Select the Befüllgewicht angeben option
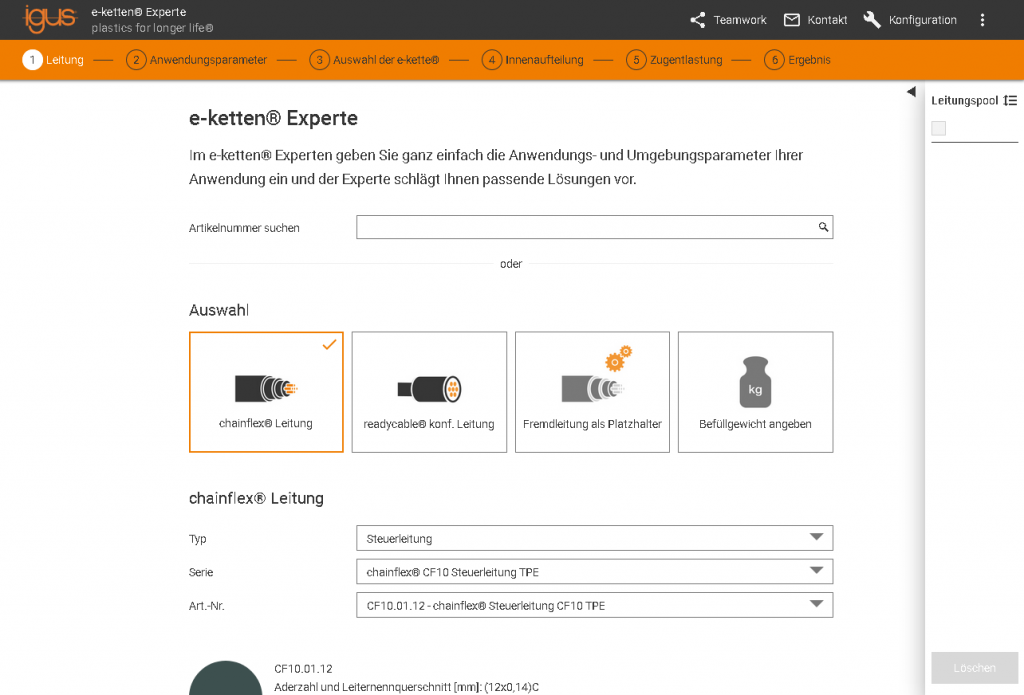Viewport: 1024px width, 695px height. (x=755, y=392)
